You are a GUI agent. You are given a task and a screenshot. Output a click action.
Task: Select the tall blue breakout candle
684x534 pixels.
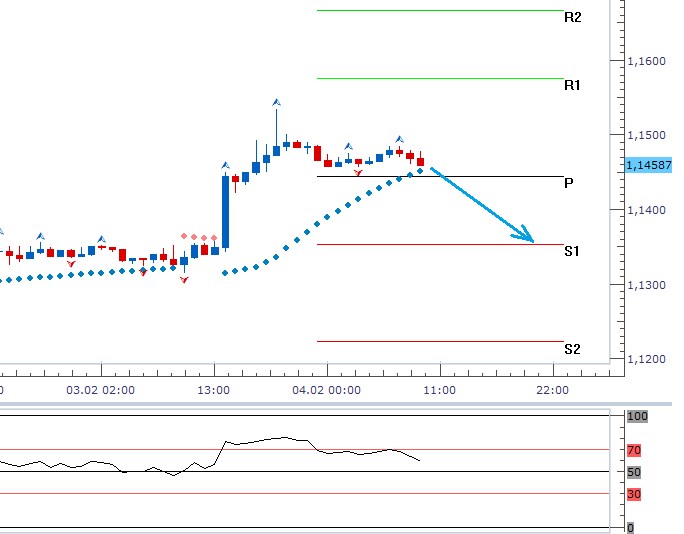tap(226, 211)
